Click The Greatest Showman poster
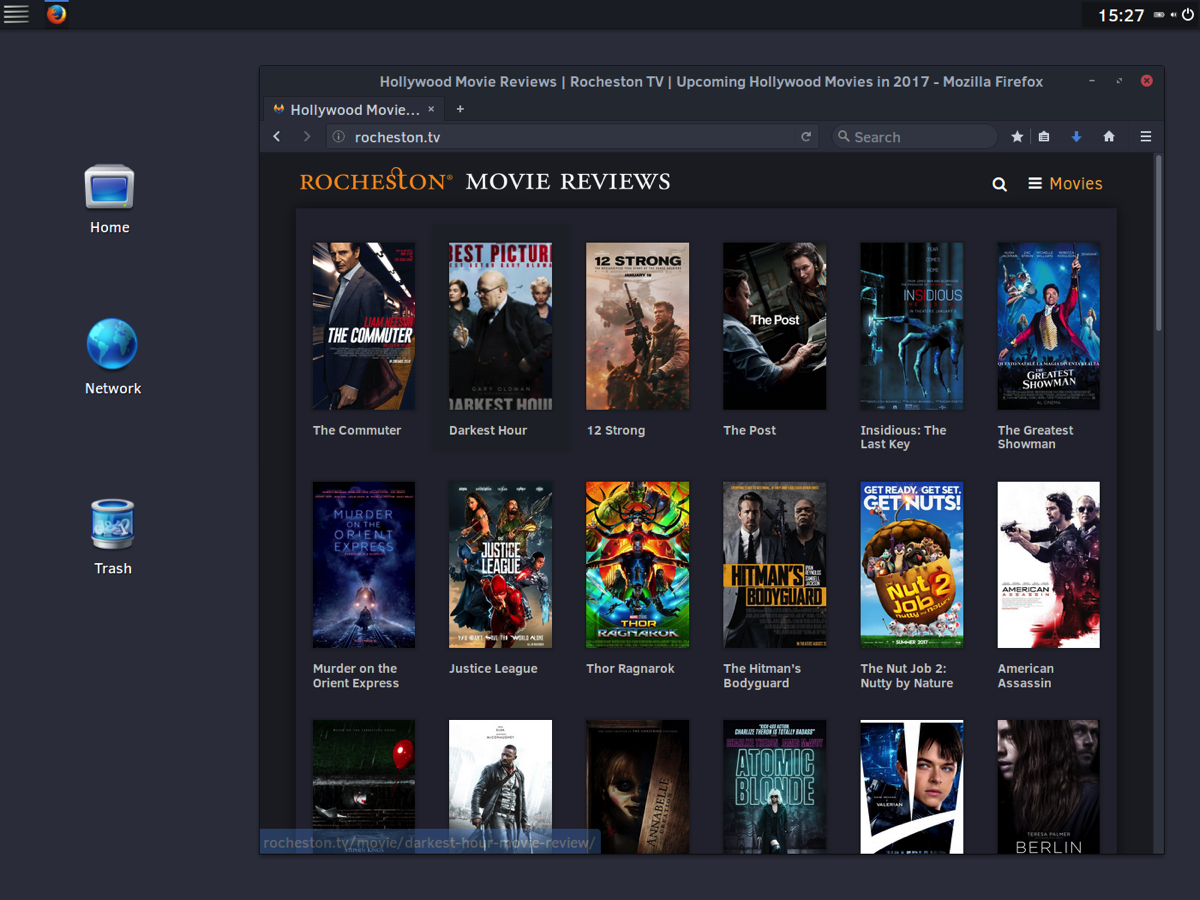1200x900 pixels. [1049, 326]
